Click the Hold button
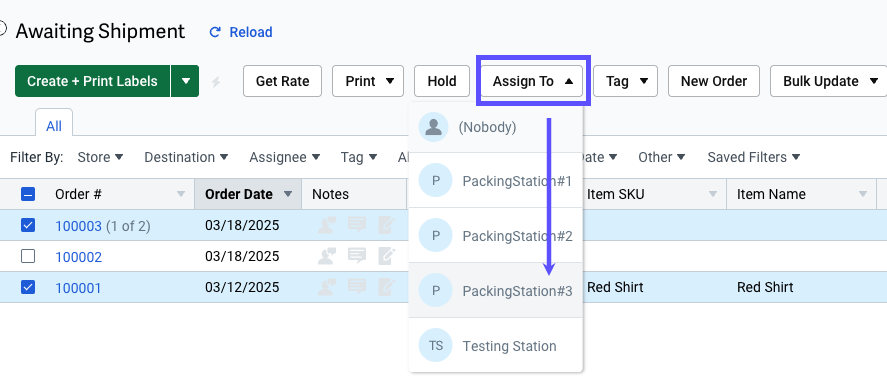The height and width of the screenshot is (390, 887). coord(442,81)
